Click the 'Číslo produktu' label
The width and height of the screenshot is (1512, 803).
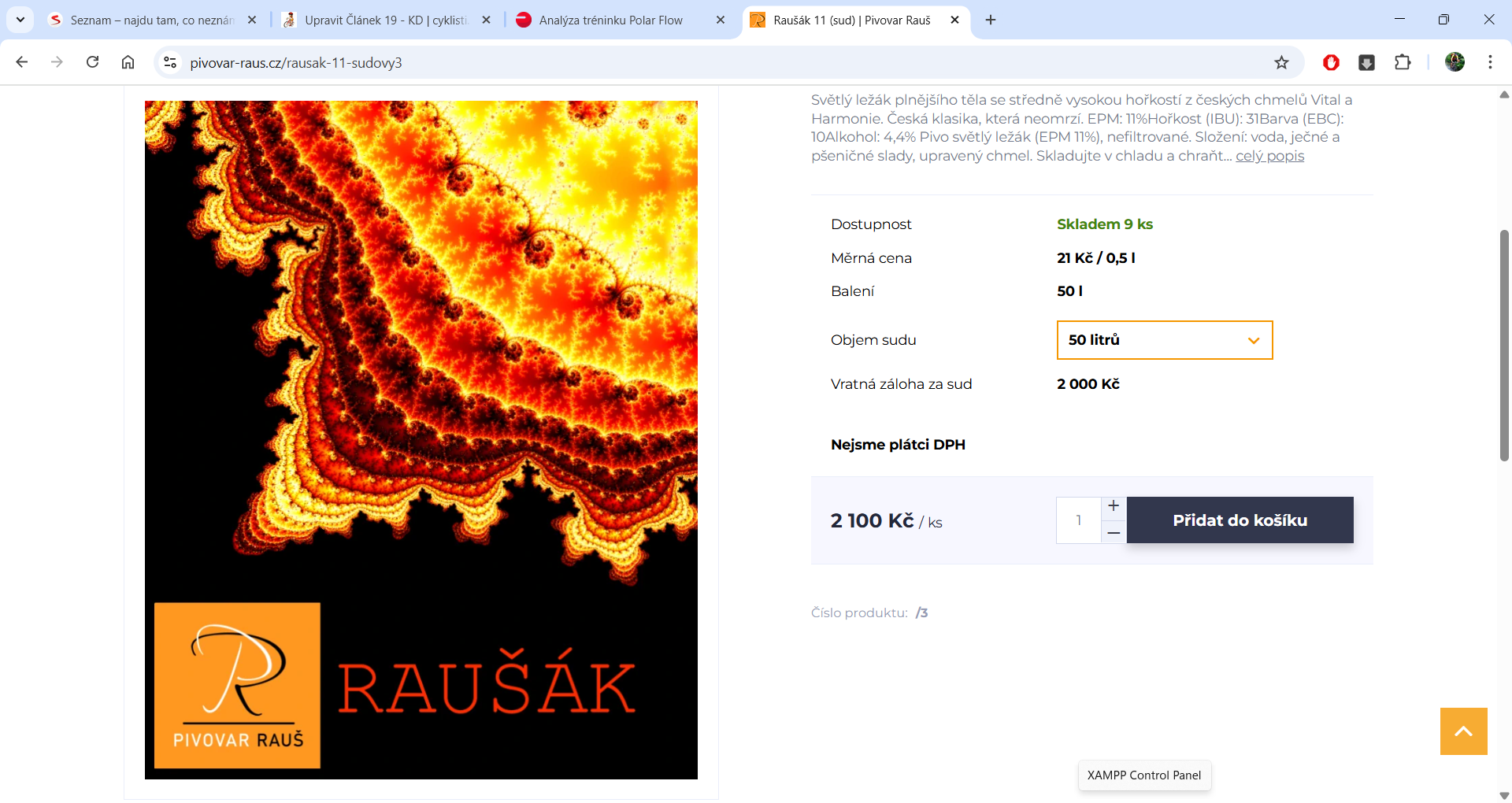(x=859, y=612)
